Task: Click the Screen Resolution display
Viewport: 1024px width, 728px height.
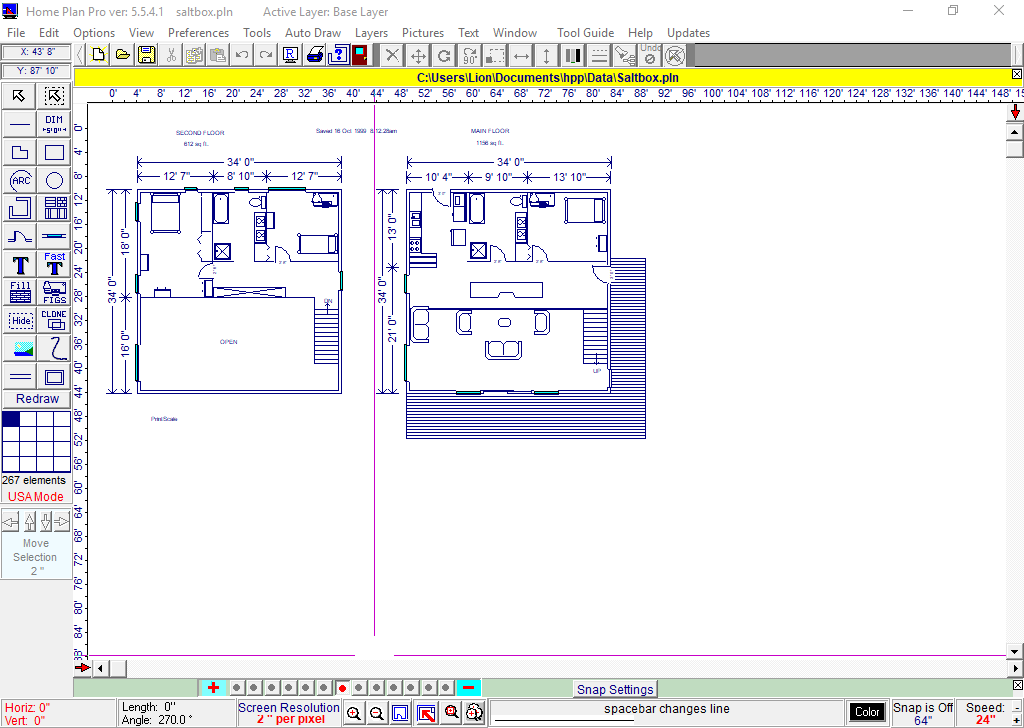Action: pyautogui.click(x=289, y=713)
